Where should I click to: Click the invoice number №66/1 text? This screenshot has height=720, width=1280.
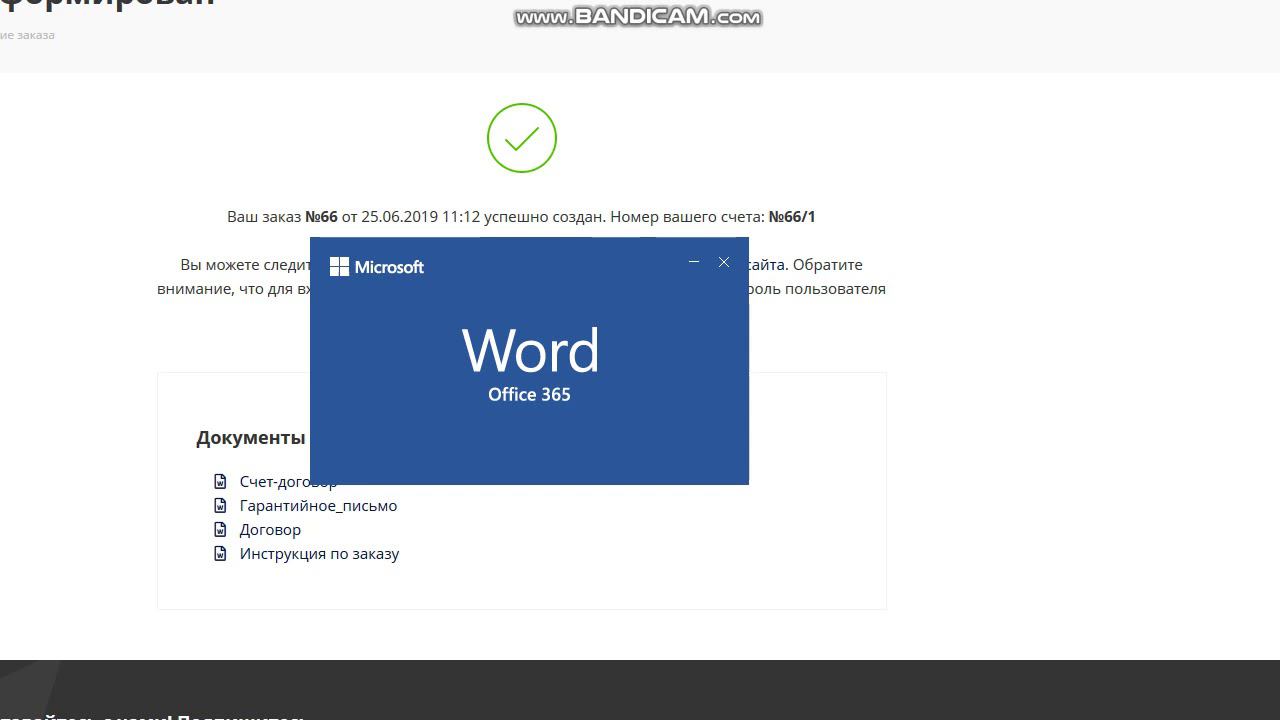click(792, 217)
